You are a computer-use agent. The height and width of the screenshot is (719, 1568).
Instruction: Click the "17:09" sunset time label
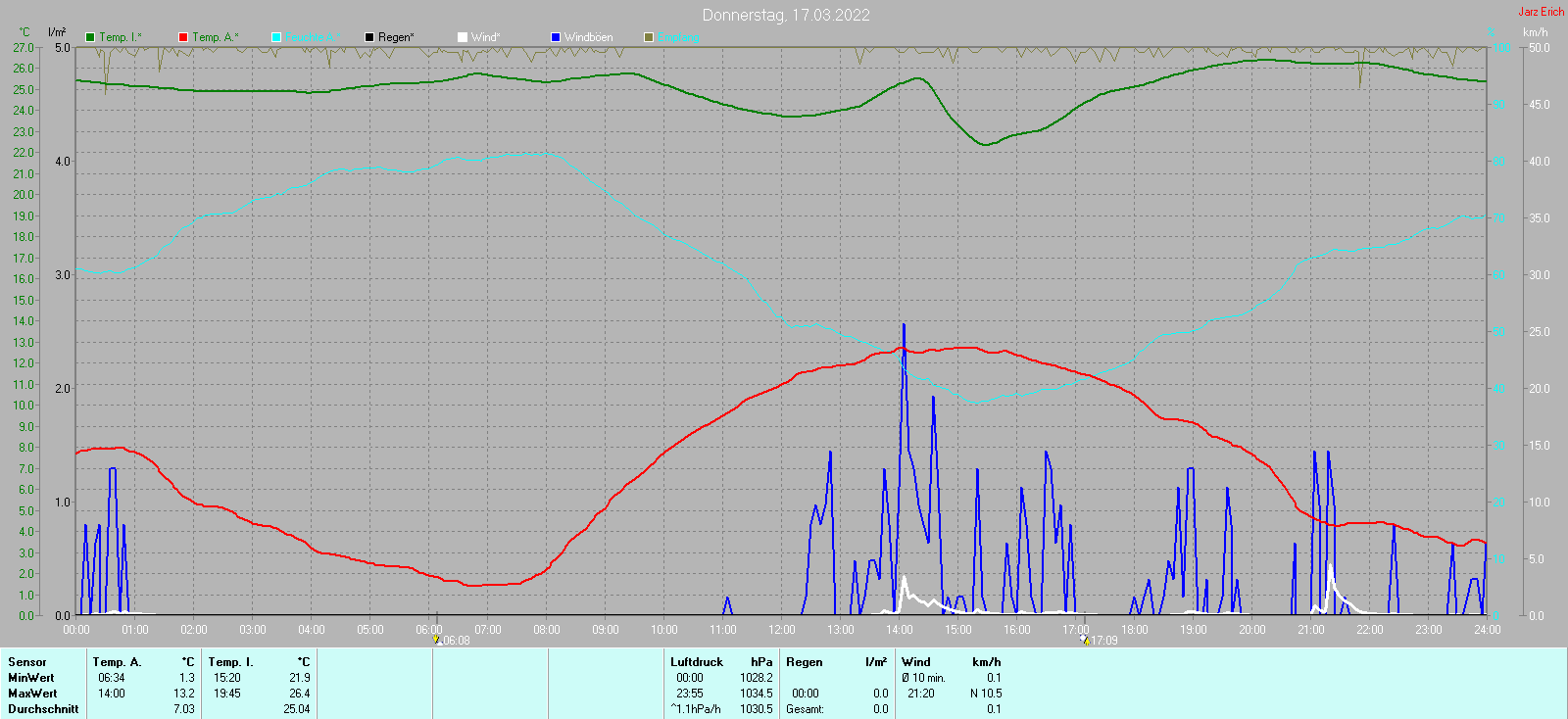(1104, 641)
